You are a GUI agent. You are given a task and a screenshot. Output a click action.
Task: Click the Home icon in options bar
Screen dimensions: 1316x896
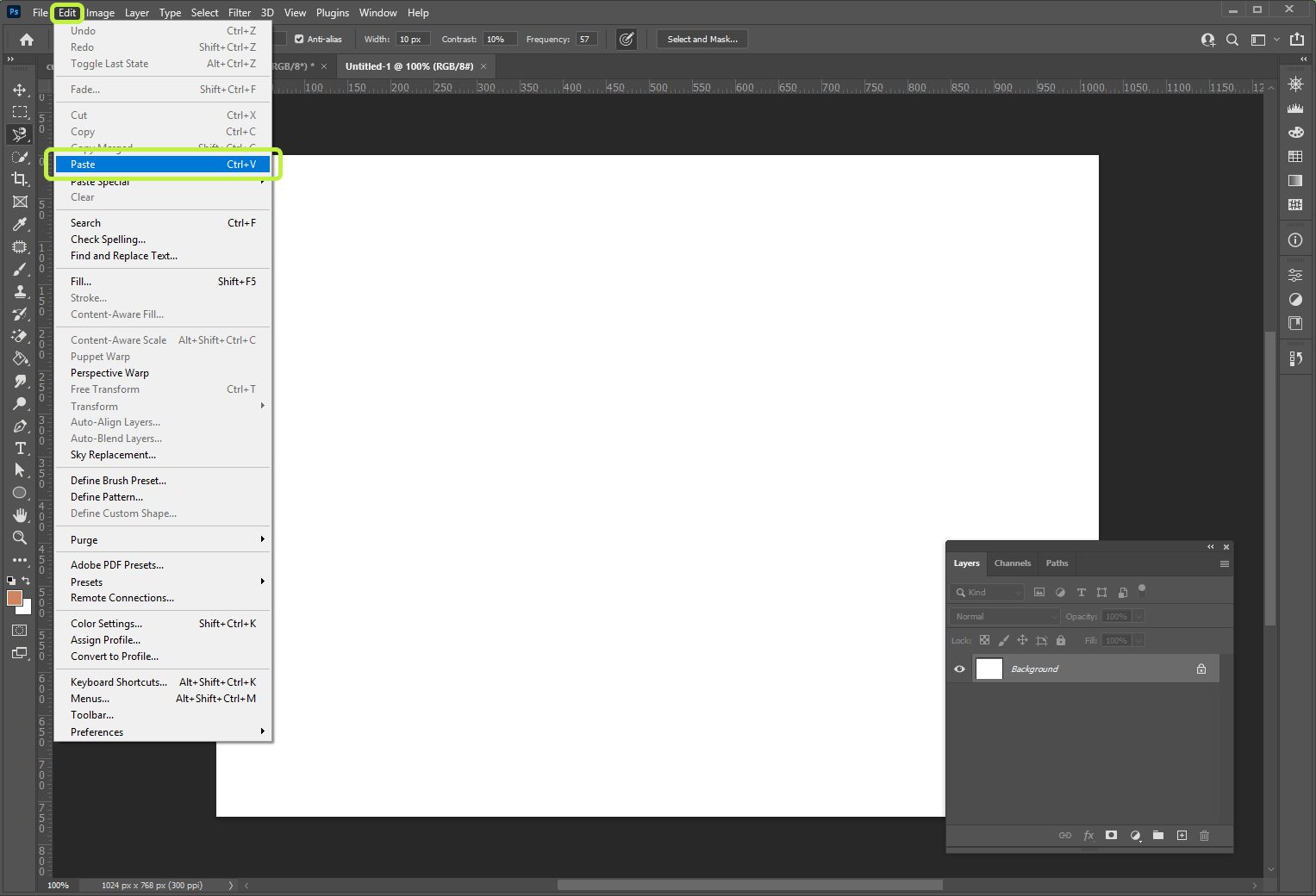tap(27, 40)
